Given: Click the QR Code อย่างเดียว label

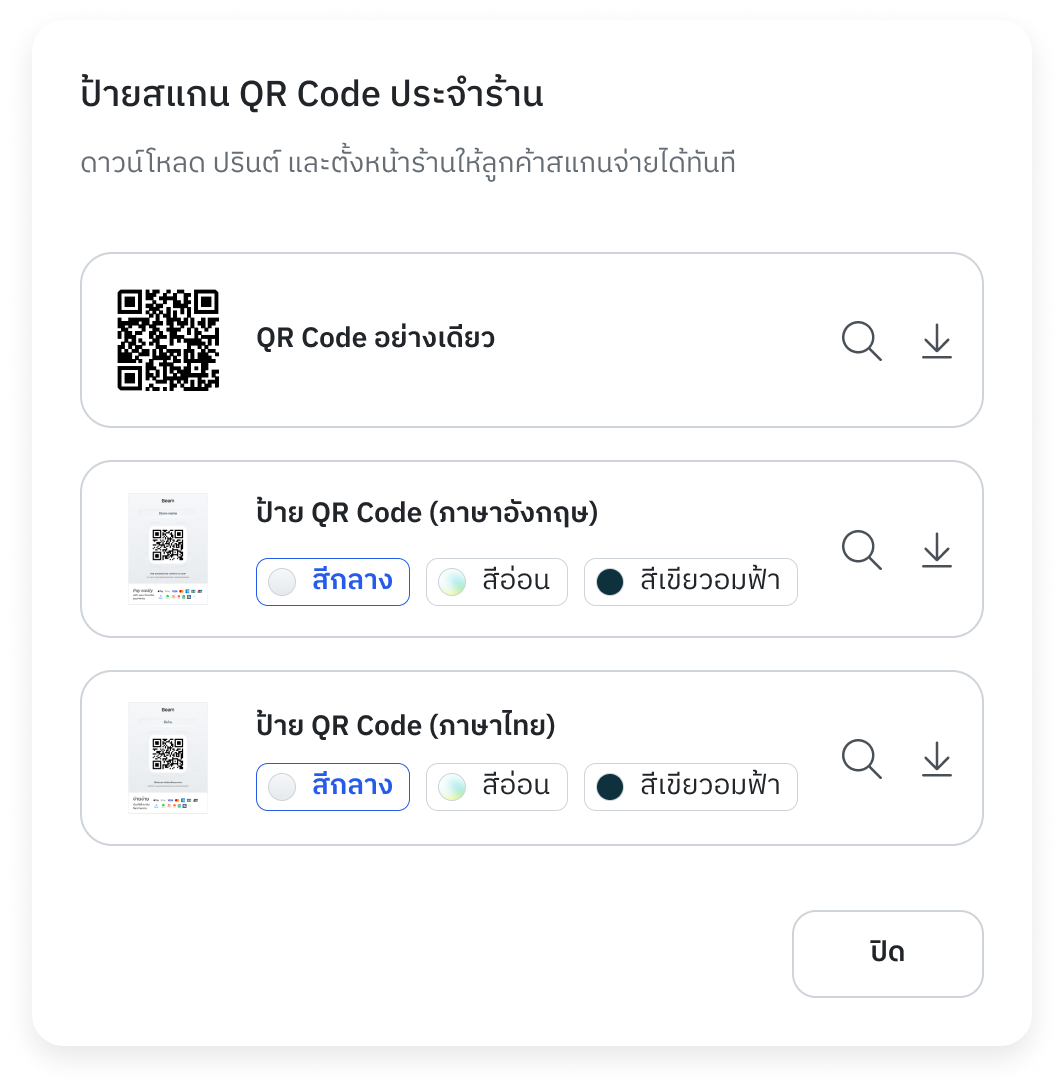Looking at the screenshot, I should 375,339.
